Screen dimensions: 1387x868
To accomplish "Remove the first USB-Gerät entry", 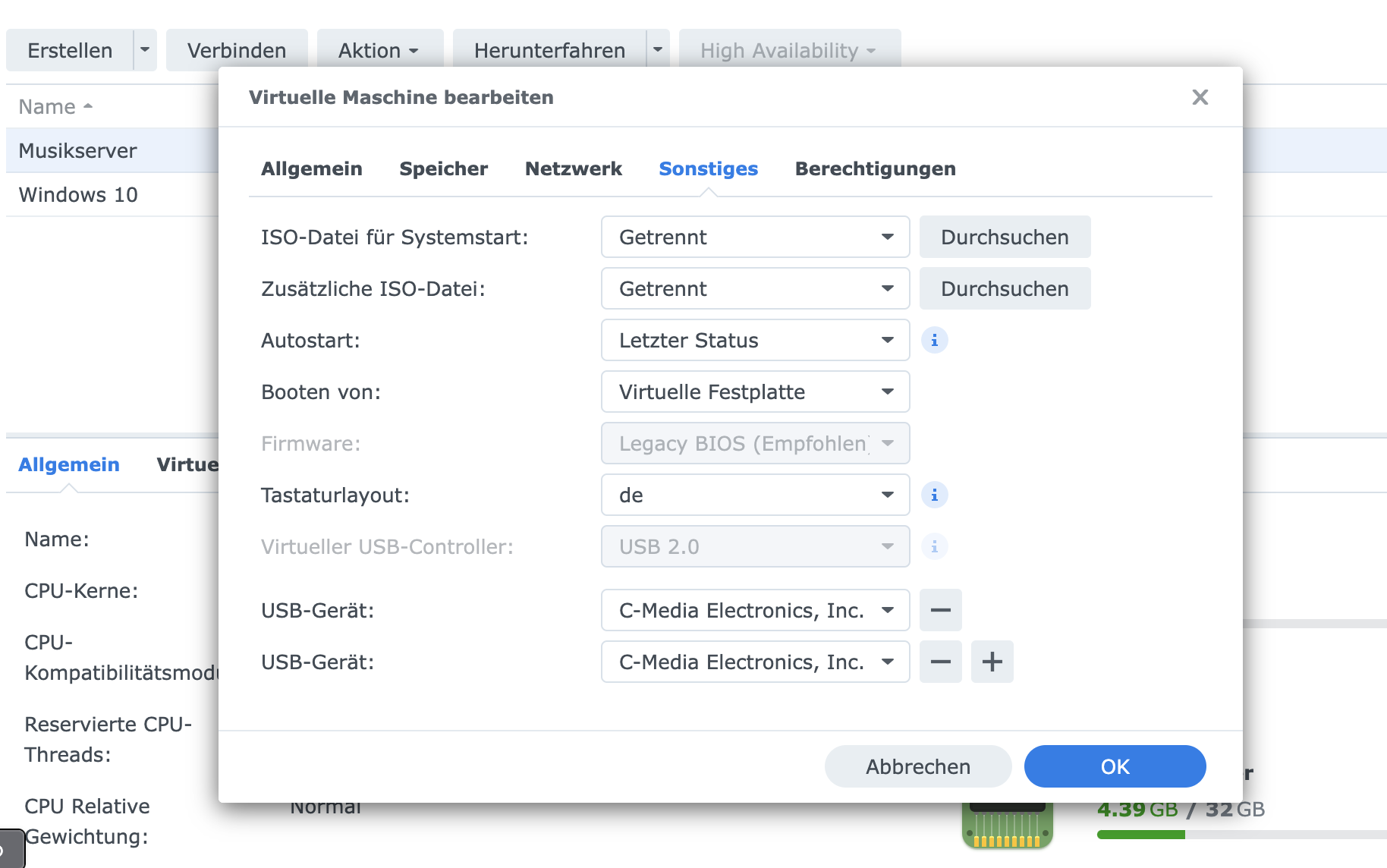I will (x=940, y=610).
